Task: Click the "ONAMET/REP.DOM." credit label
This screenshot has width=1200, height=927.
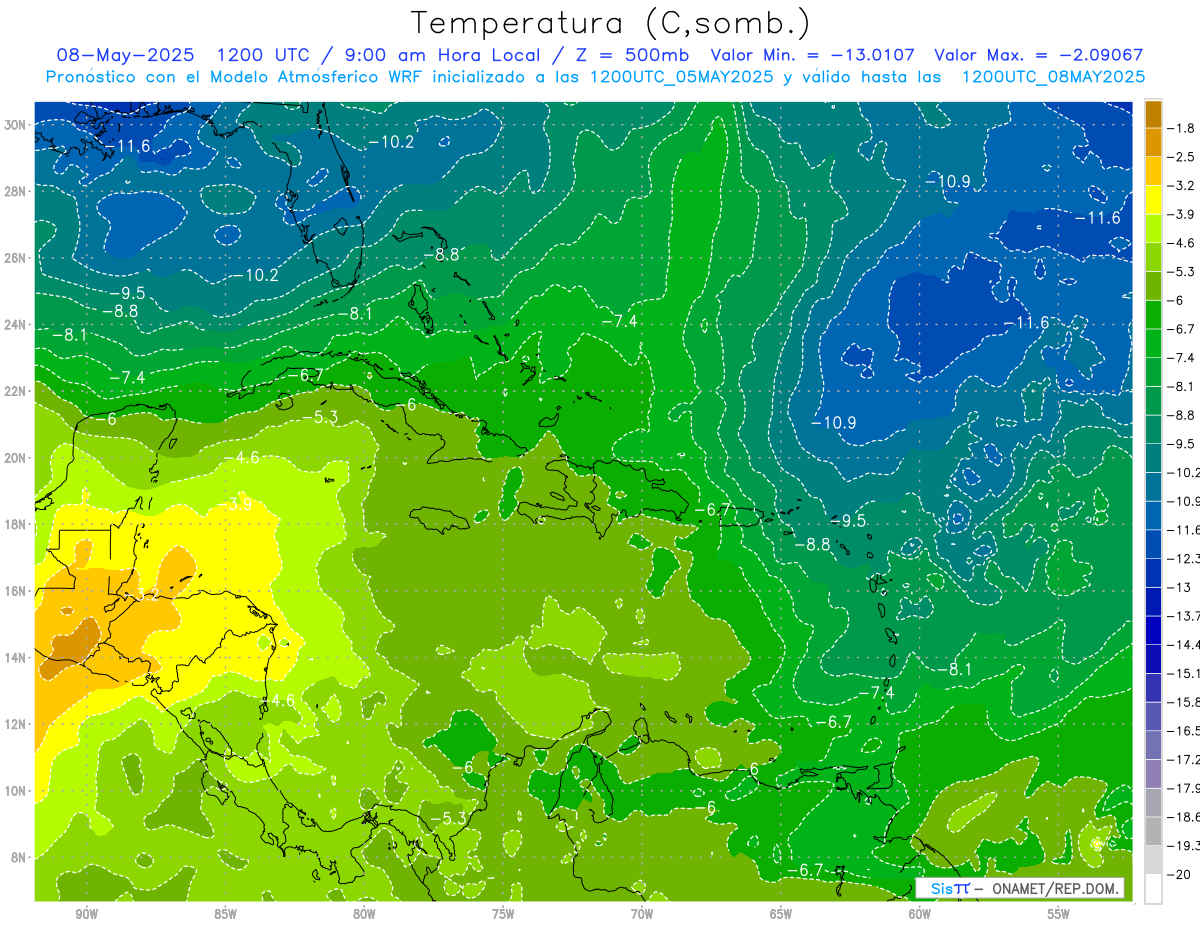Action: click(1054, 888)
